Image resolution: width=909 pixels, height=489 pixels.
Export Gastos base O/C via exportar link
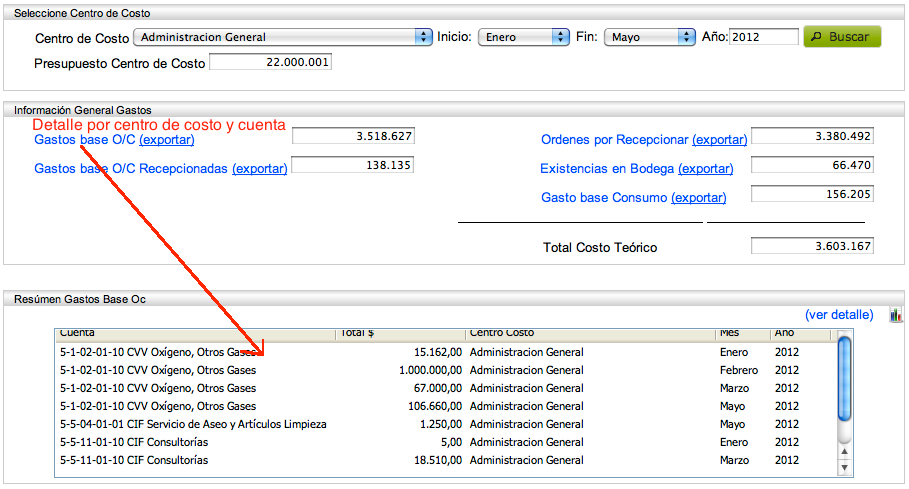point(166,140)
